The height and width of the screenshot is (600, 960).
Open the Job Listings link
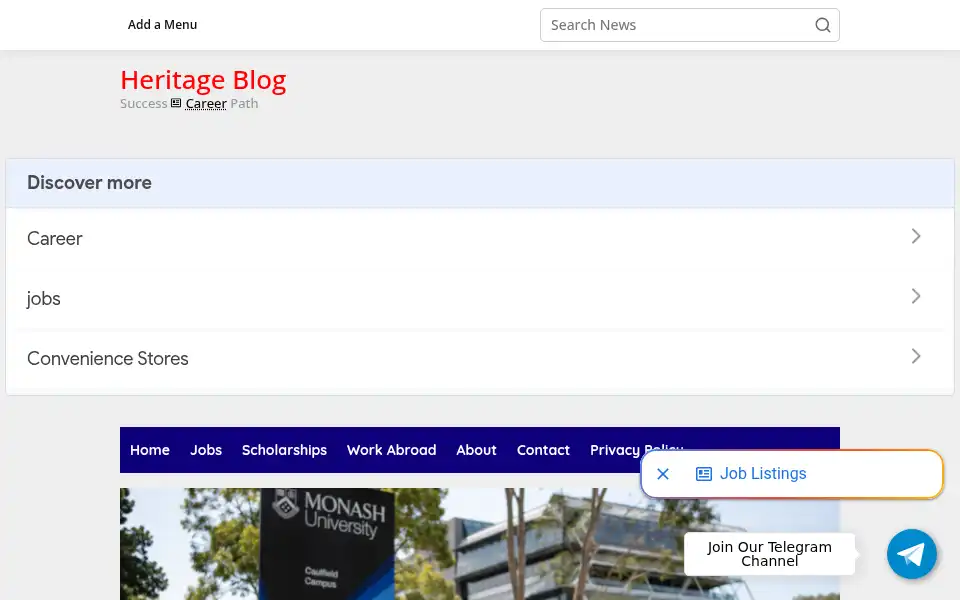tap(763, 474)
